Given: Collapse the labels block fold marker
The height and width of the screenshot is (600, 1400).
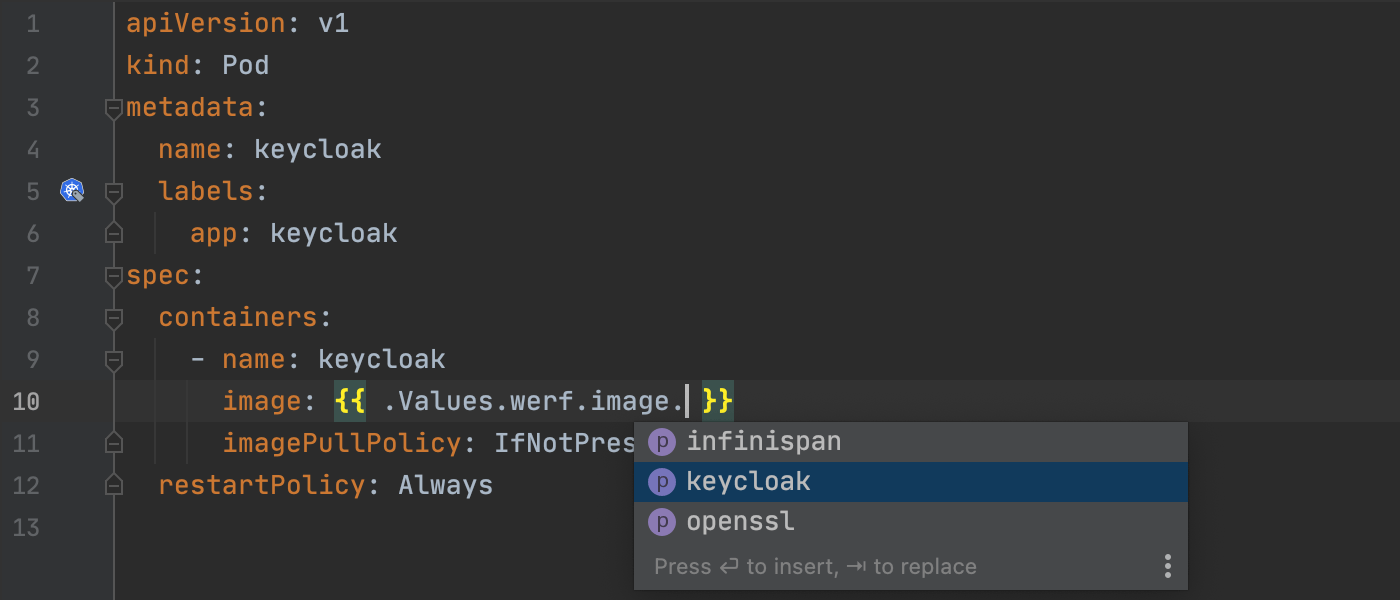Looking at the screenshot, I should 114,191.
